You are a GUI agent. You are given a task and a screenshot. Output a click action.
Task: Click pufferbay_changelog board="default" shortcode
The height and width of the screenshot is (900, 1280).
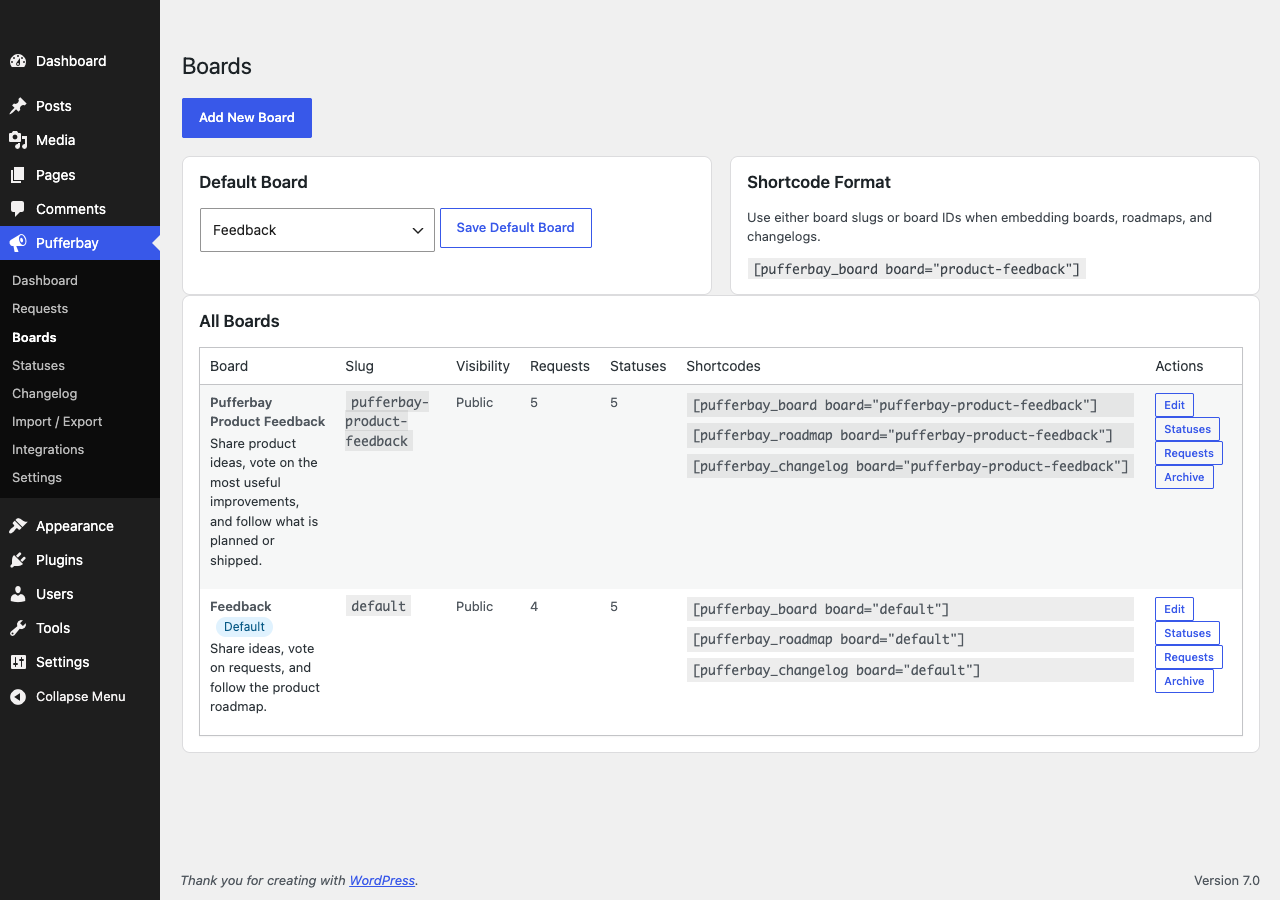[x=910, y=670]
